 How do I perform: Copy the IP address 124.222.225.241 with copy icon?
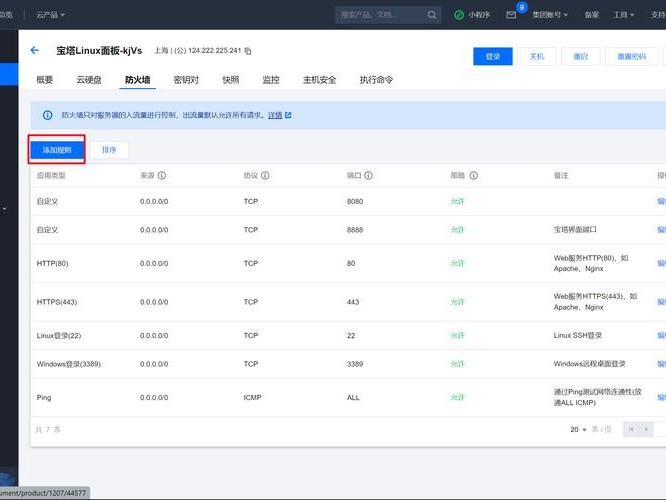pyautogui.click(x=248, y=51)
